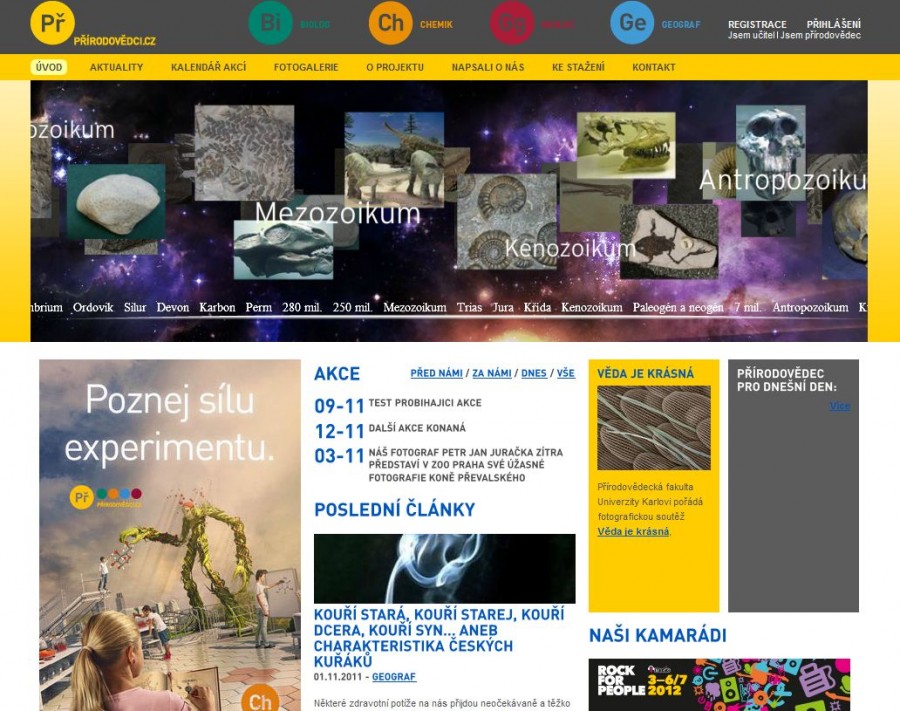Open the green Bi biolog circle icon
The width and height of the screenshot is (900, 711).
(270, 23)
